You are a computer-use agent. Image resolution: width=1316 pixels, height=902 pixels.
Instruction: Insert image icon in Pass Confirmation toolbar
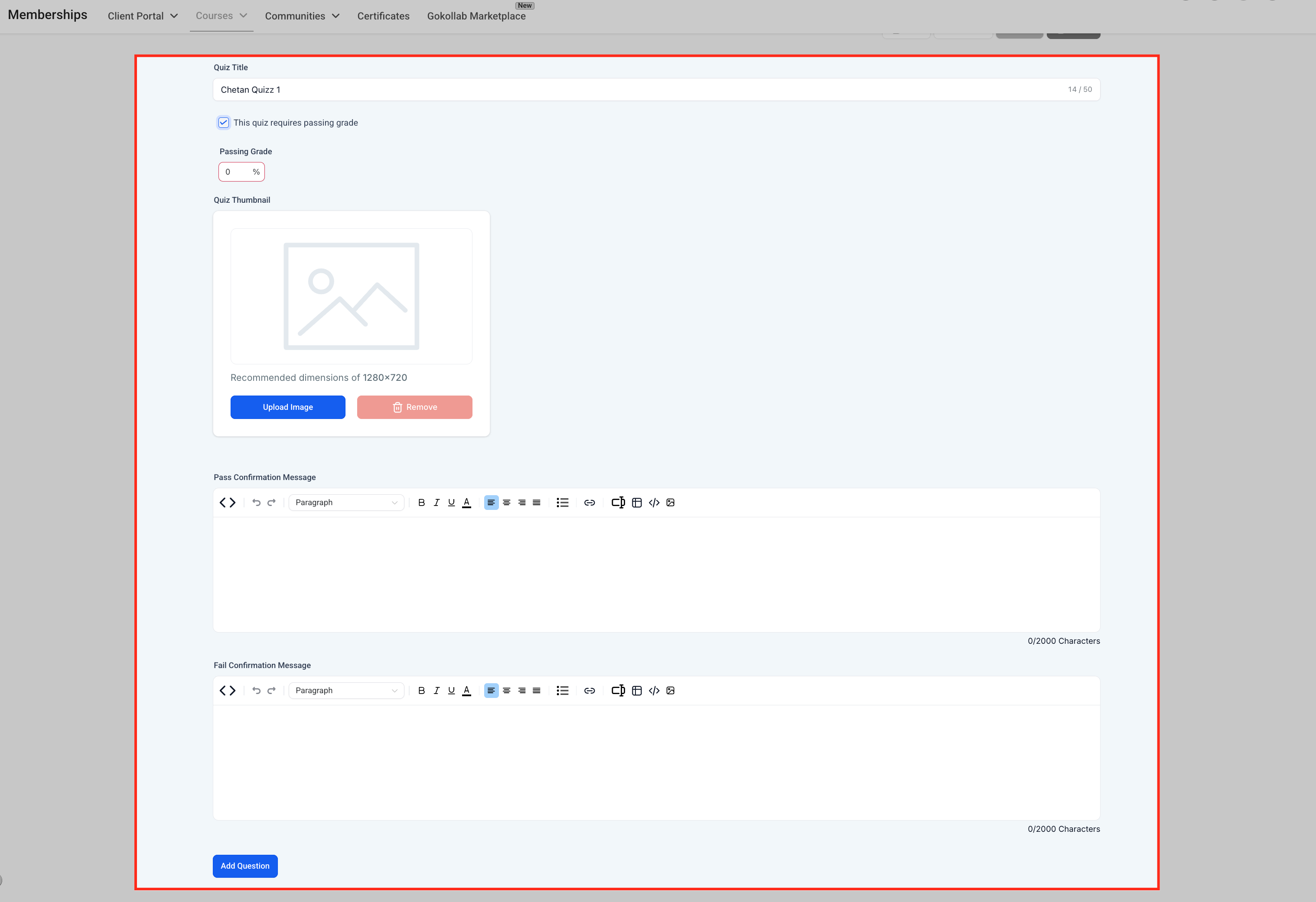click(x=671, y=503)
